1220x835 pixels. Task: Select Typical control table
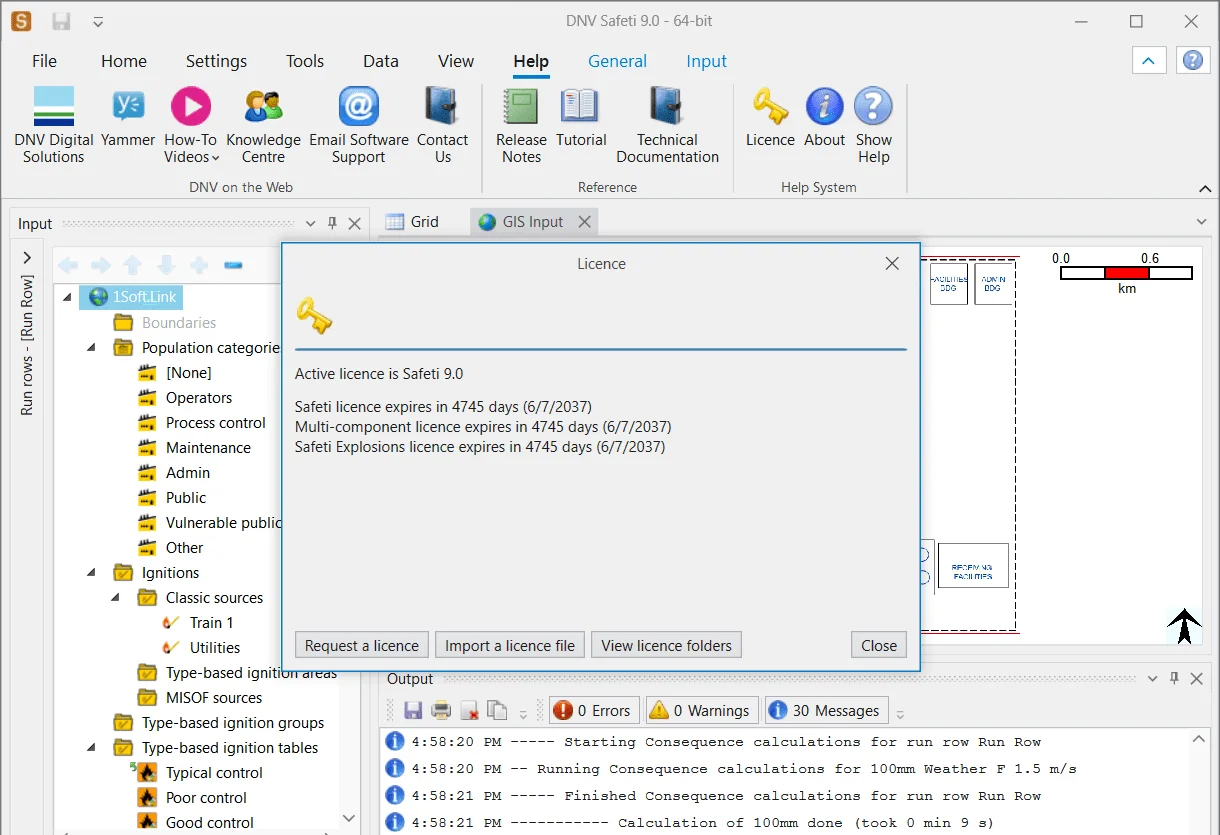214,773
